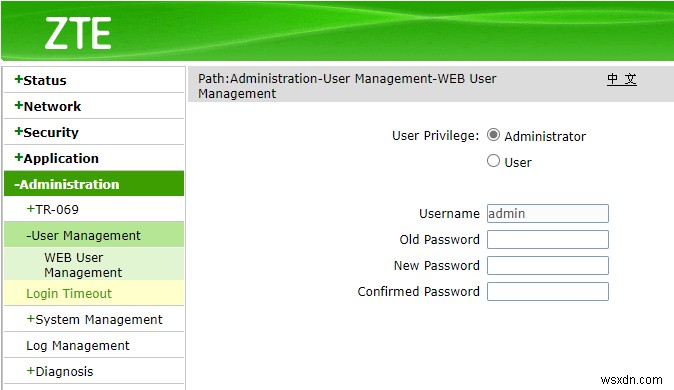Expand the Security menu section
Screen dimensions: 674x390
pyautogui.click(x=94, y=132)
